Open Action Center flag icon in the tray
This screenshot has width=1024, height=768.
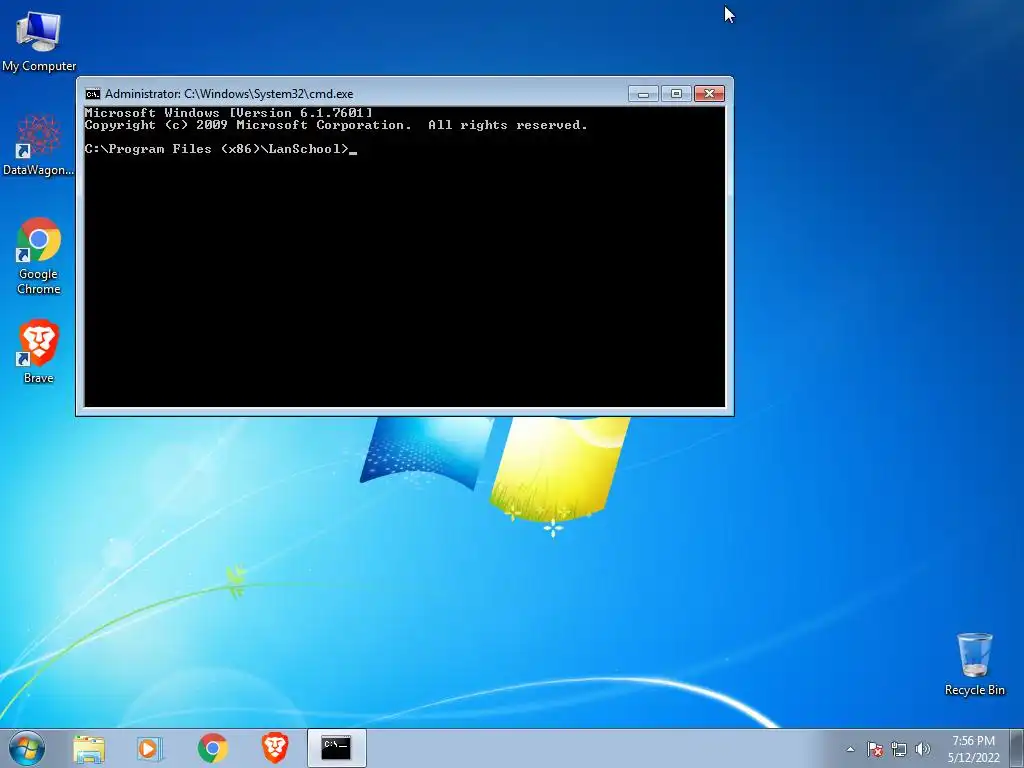[875, 749]
